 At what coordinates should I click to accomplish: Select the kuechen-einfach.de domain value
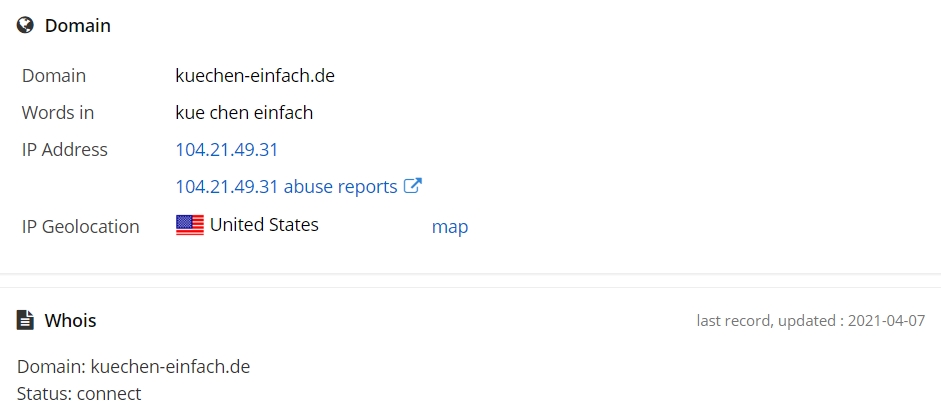pos(254,76)
